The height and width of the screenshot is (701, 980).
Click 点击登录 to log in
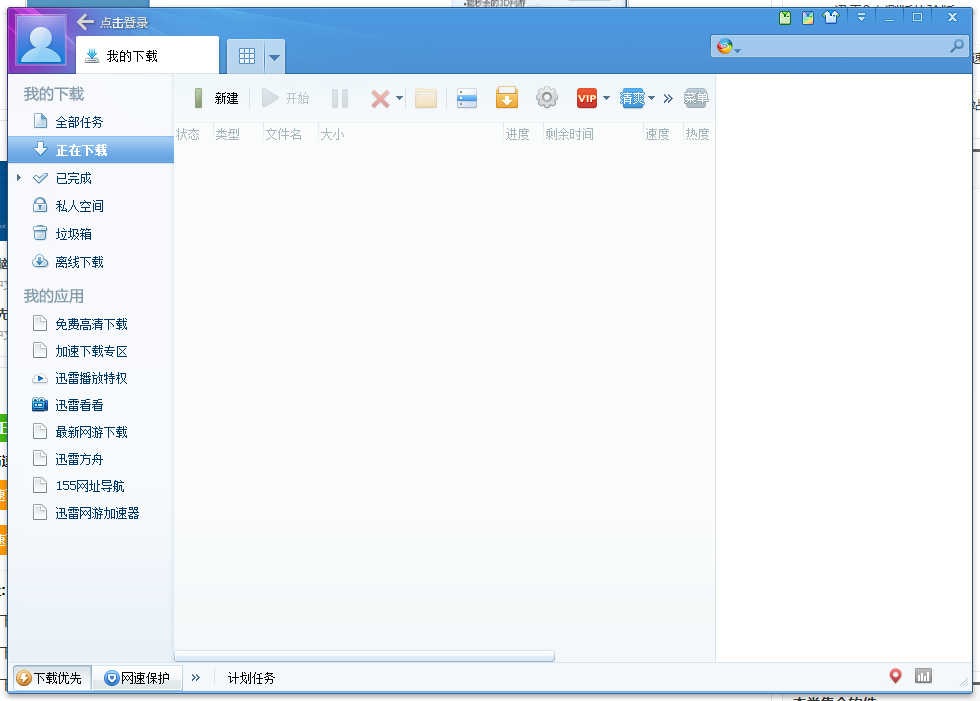click(123, 22)
